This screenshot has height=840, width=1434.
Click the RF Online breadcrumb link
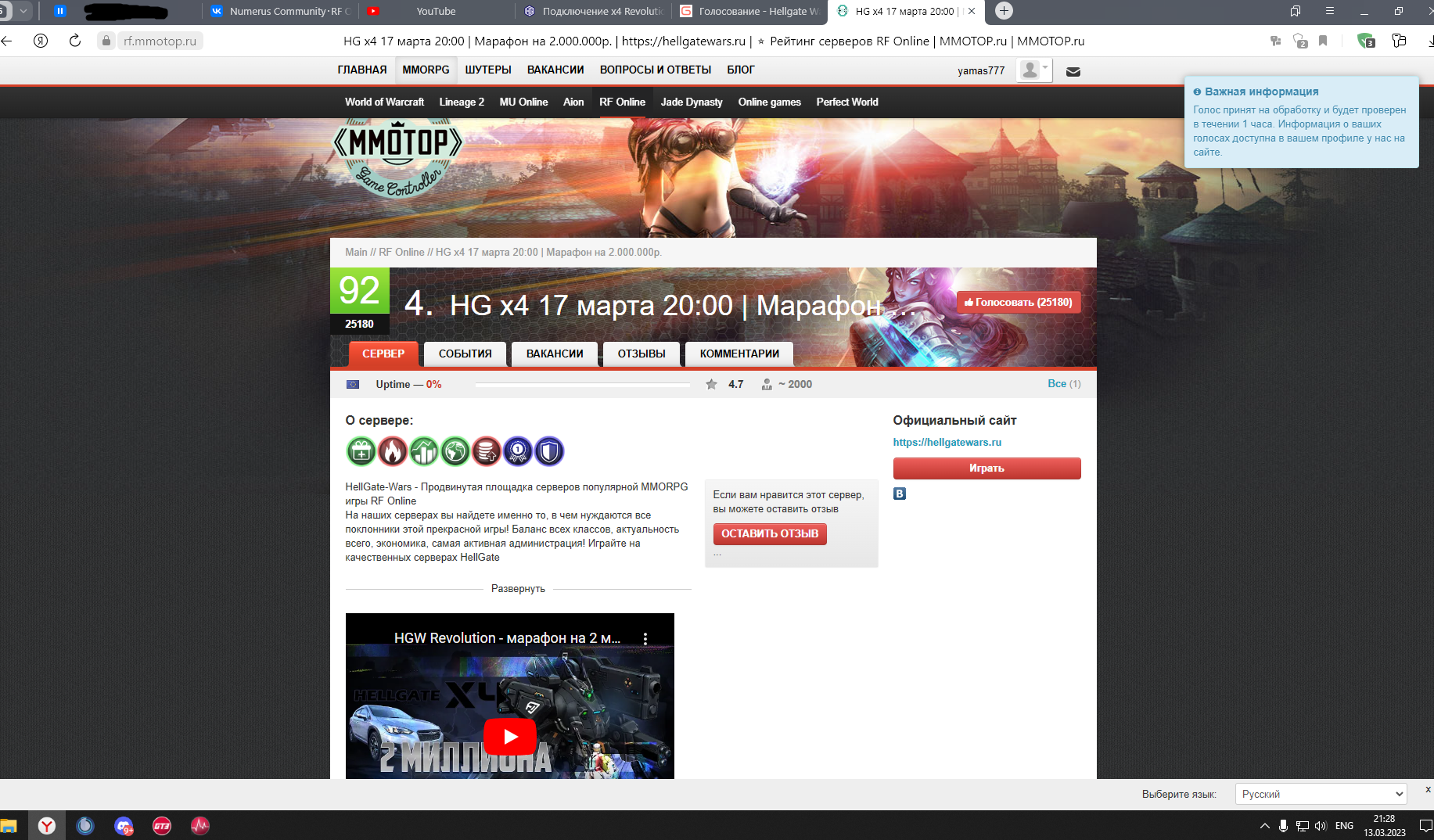coord(401,252)
